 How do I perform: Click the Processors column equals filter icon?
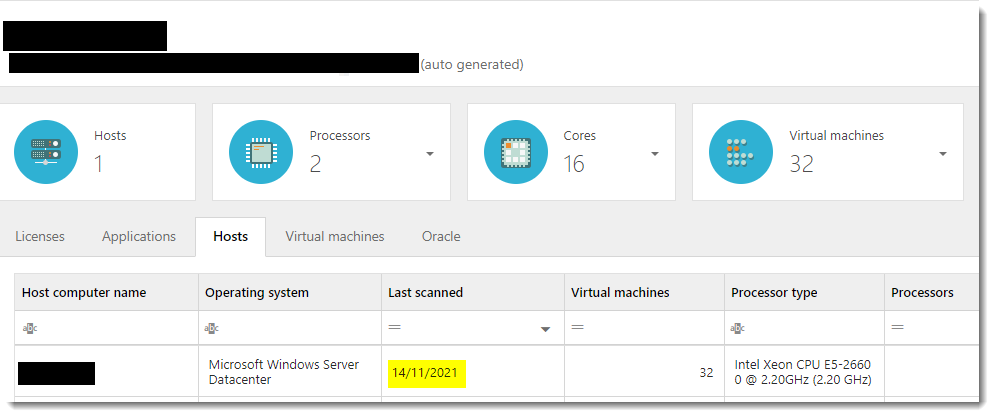(898, 328)
